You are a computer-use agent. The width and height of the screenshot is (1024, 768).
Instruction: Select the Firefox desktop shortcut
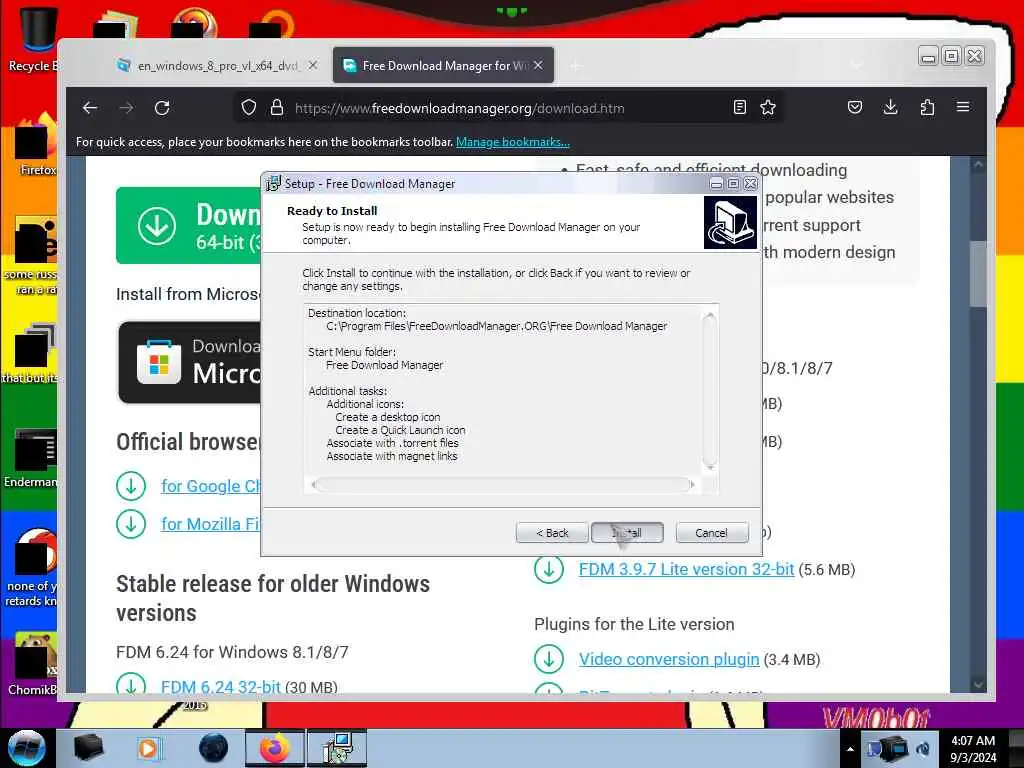pos(34,145)
